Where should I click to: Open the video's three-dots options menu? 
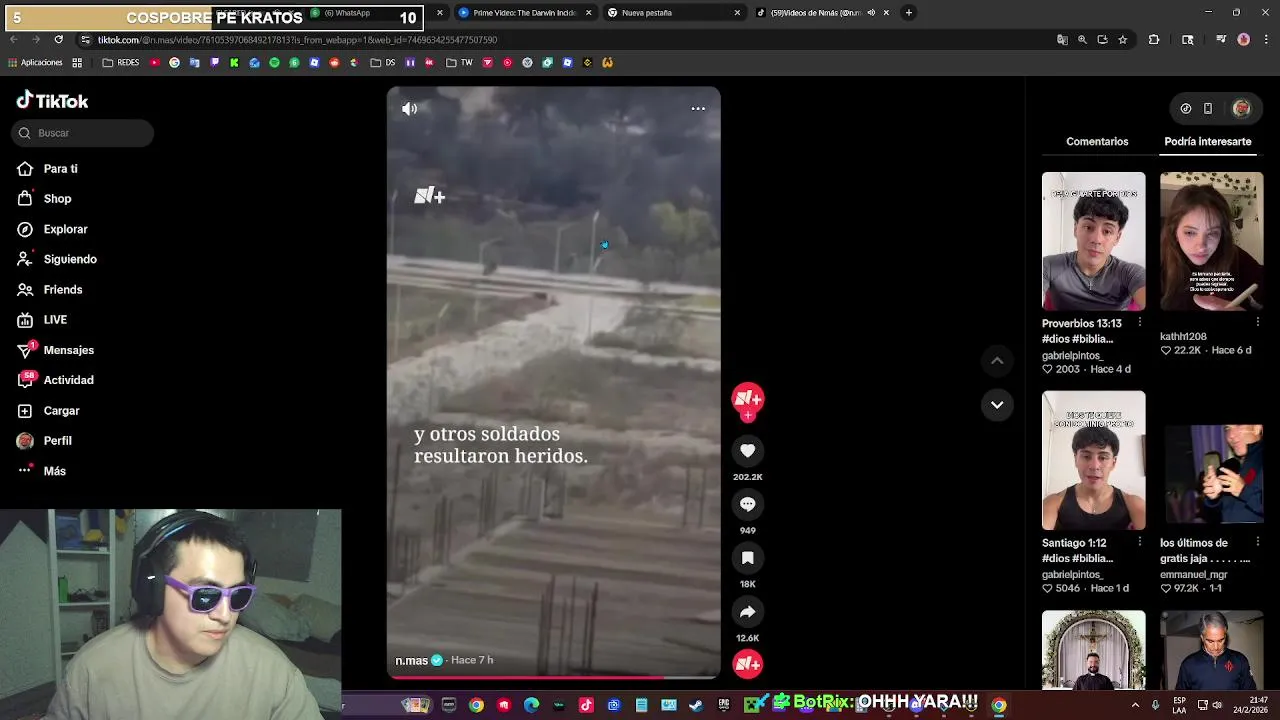tap(698, 108)
